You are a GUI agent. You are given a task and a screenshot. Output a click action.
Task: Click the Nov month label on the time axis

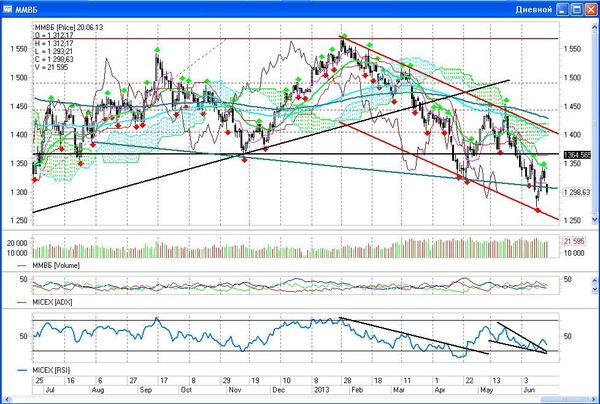(235, 390)
